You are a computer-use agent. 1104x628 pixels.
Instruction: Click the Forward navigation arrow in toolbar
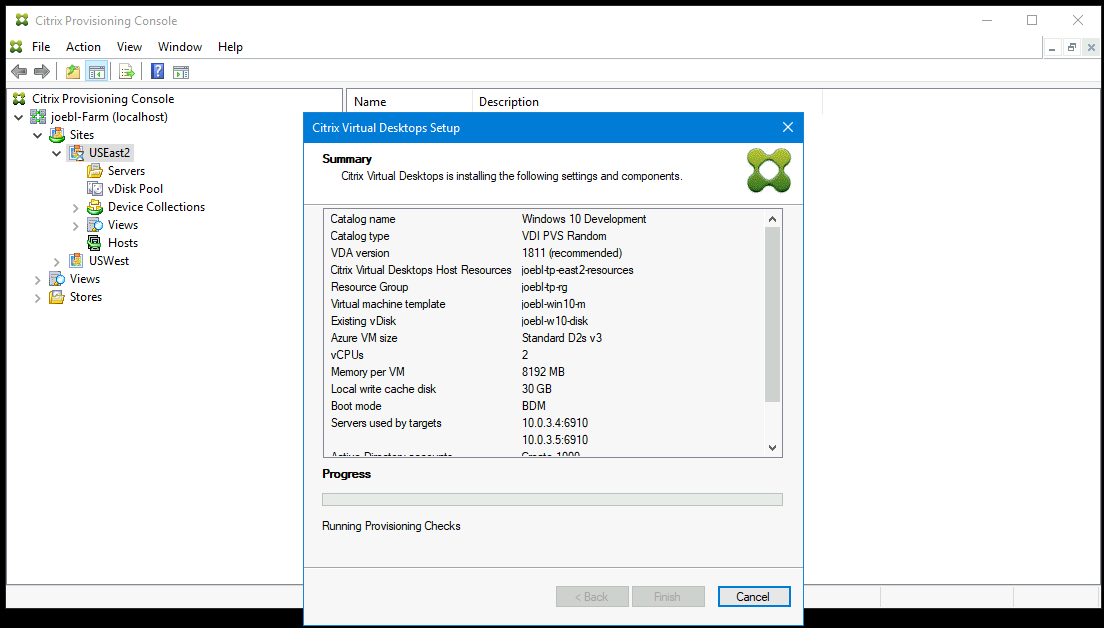click(40, 71)
